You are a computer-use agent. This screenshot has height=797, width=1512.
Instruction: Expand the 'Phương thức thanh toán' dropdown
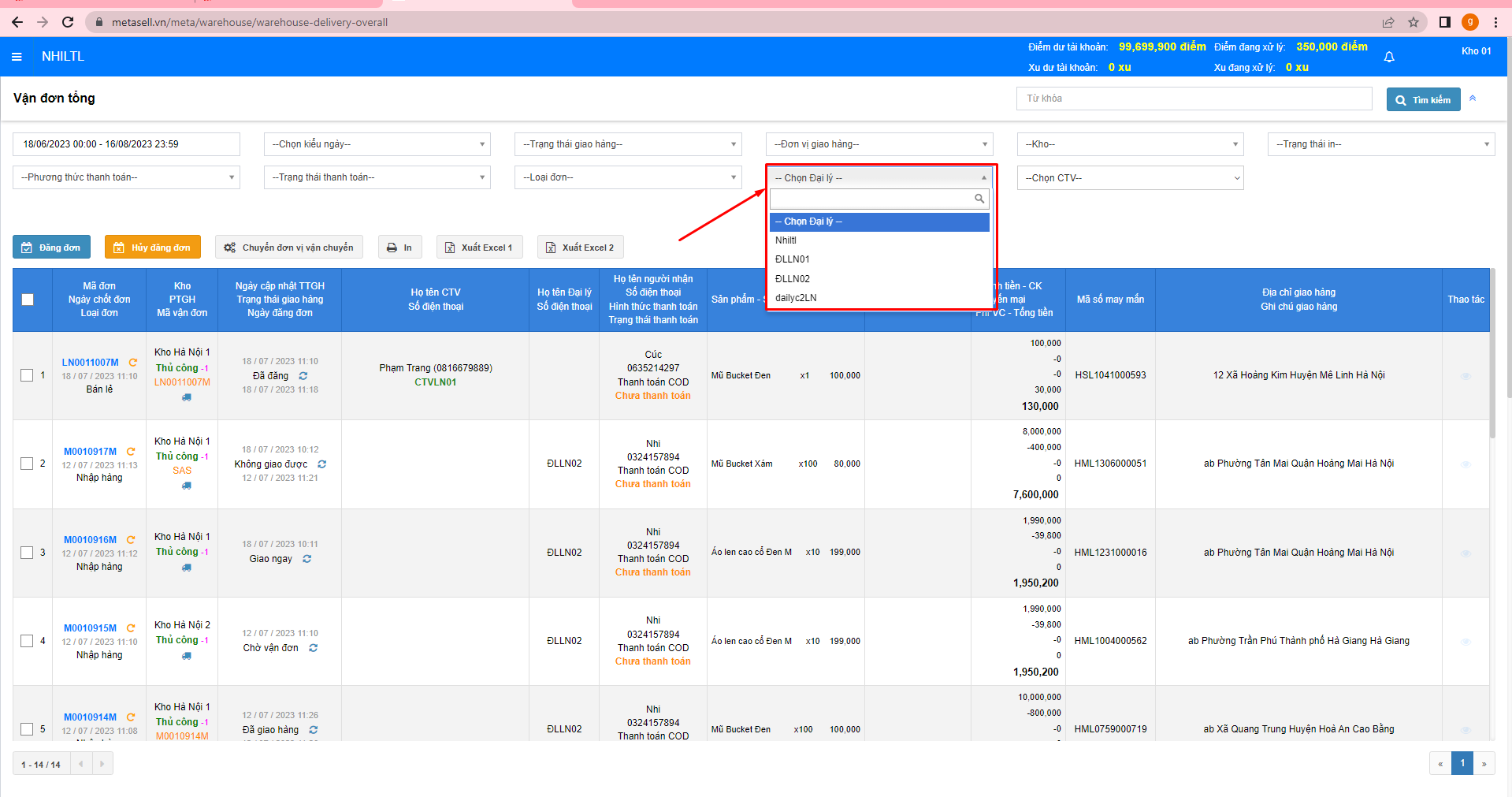[x=126, y=177]
